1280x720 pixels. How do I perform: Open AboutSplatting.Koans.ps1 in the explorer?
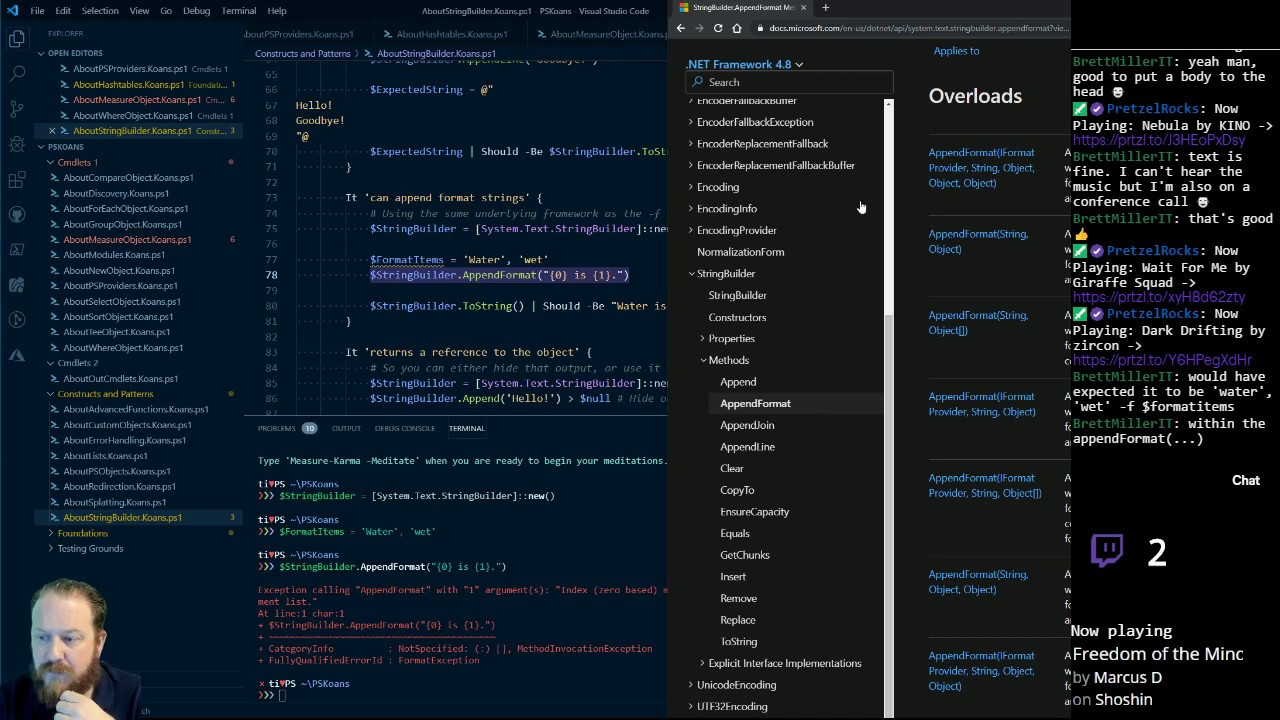(115, 502)
